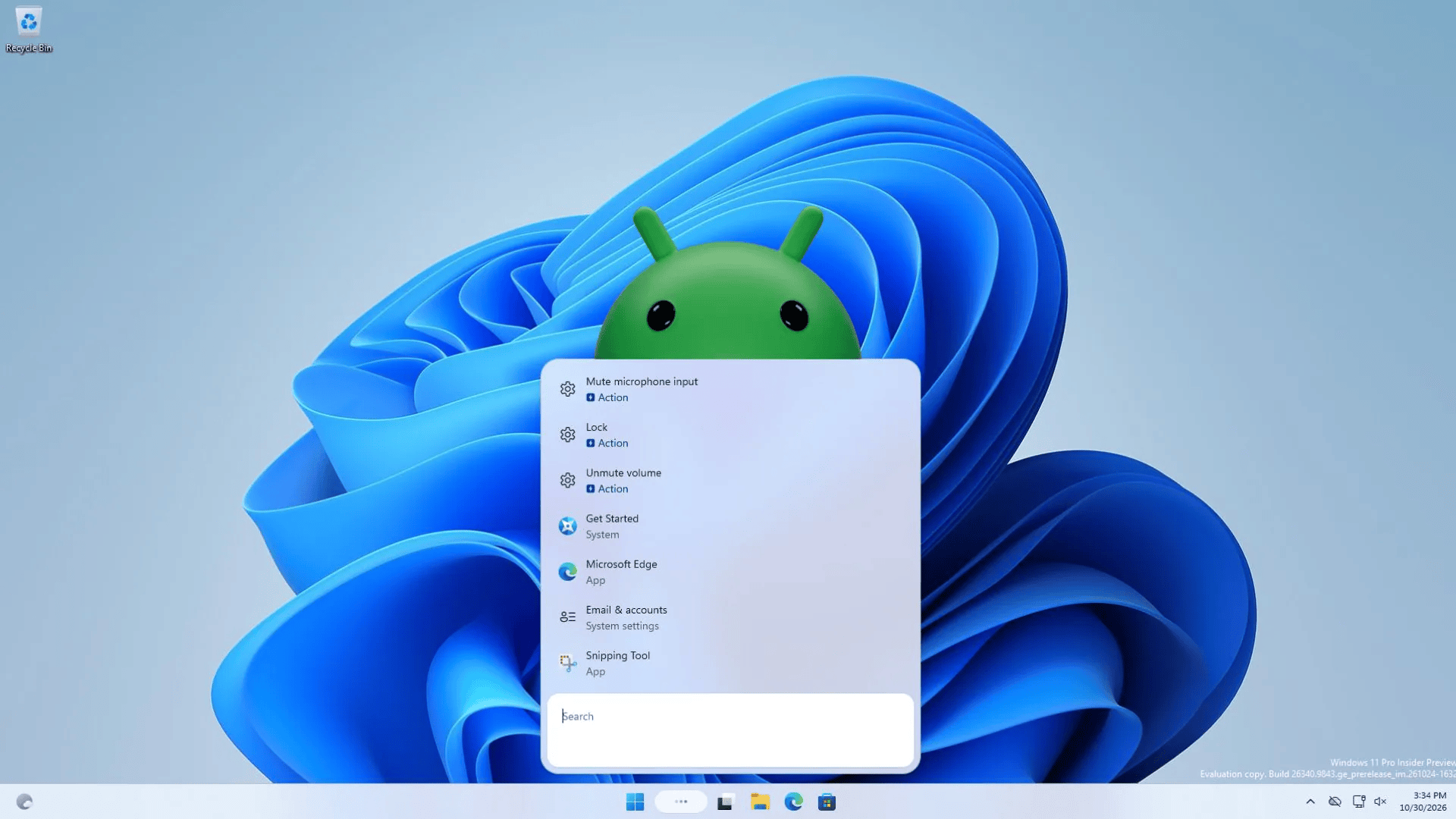Open the Recycle Bin desktop icon
The image size is (1456, 819).
click(x=29, y=30)
